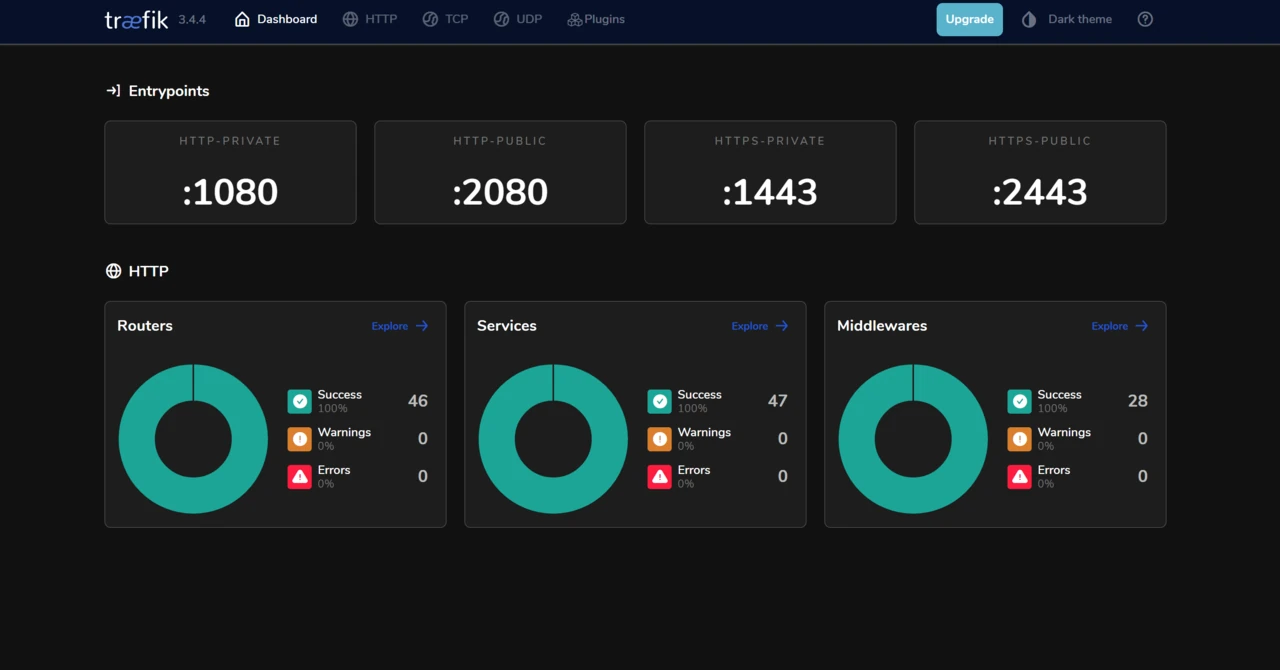This screenshot has width=1280, height=670.
Task: Open Explore link for Services
Action: pyautogui.click(x=758, y=326)
